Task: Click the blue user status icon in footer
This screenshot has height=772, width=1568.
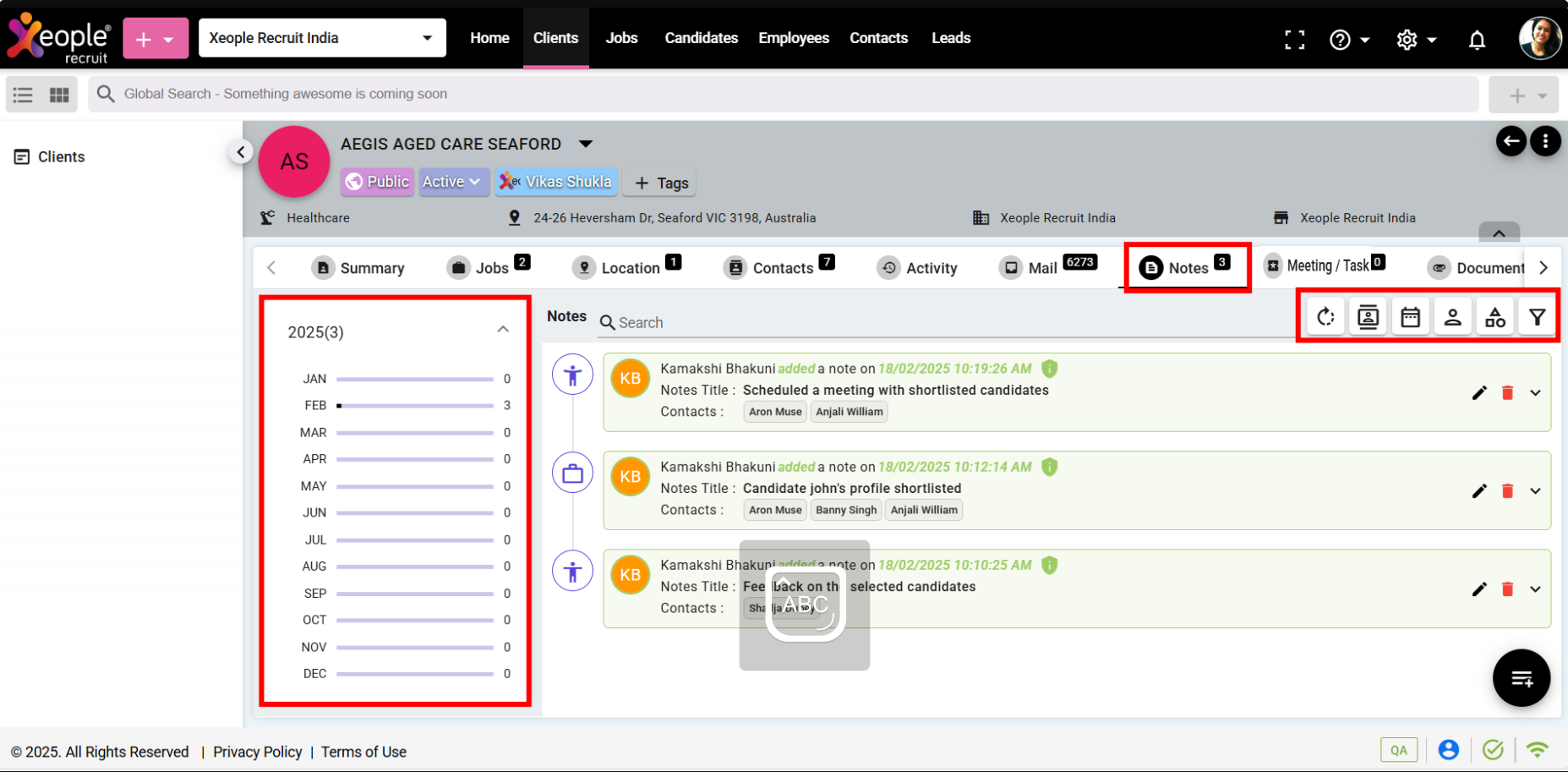Action: 1448,749
